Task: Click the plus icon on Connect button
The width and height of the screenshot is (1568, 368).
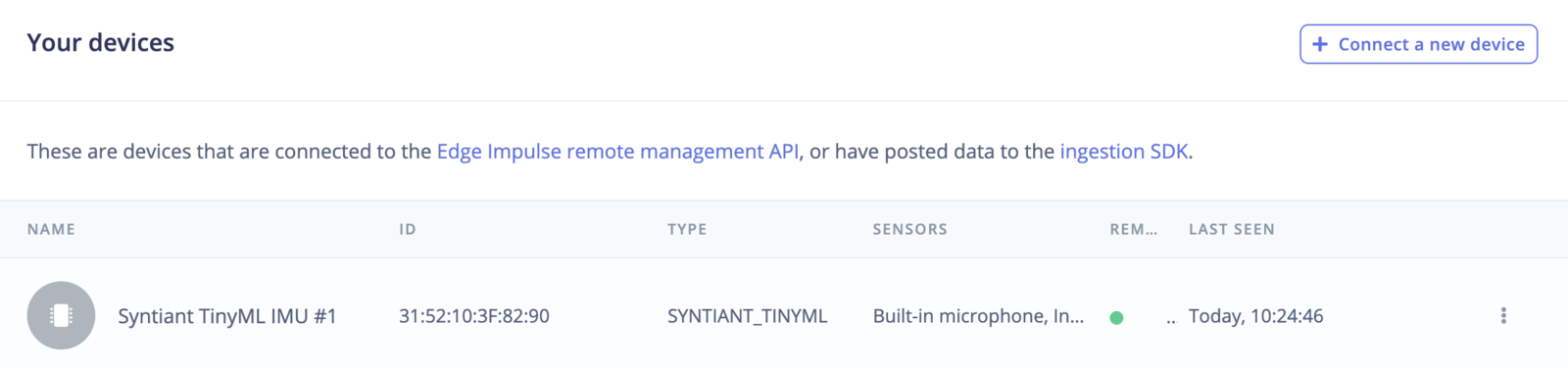Action: (x=1320, y=44)
